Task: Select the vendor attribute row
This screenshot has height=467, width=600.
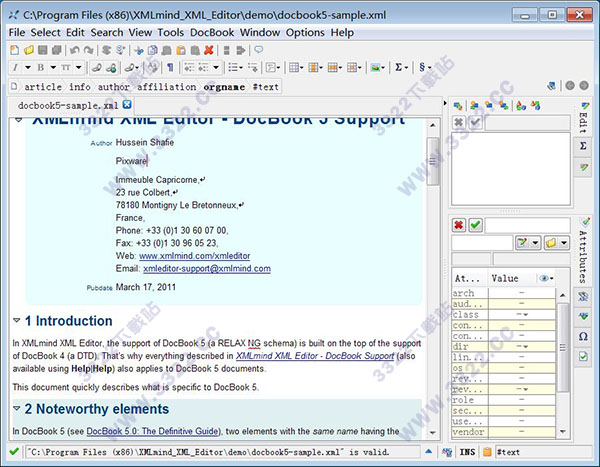Action: 504,432
